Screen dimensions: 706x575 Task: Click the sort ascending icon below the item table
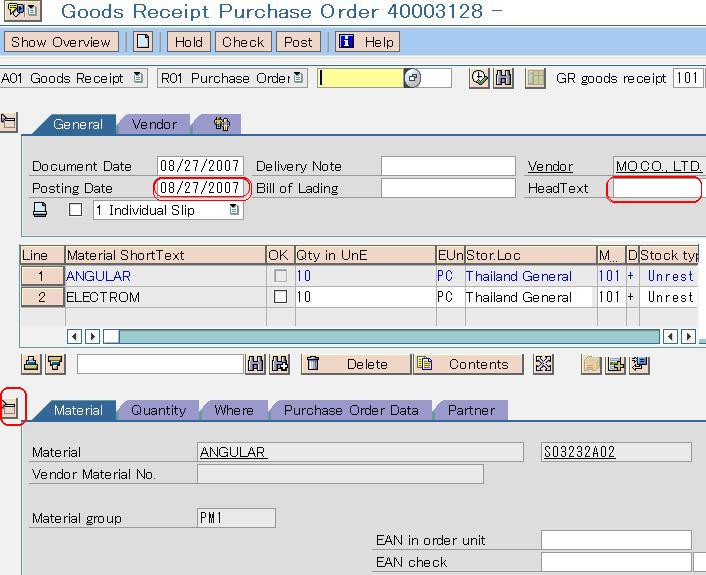31,363
